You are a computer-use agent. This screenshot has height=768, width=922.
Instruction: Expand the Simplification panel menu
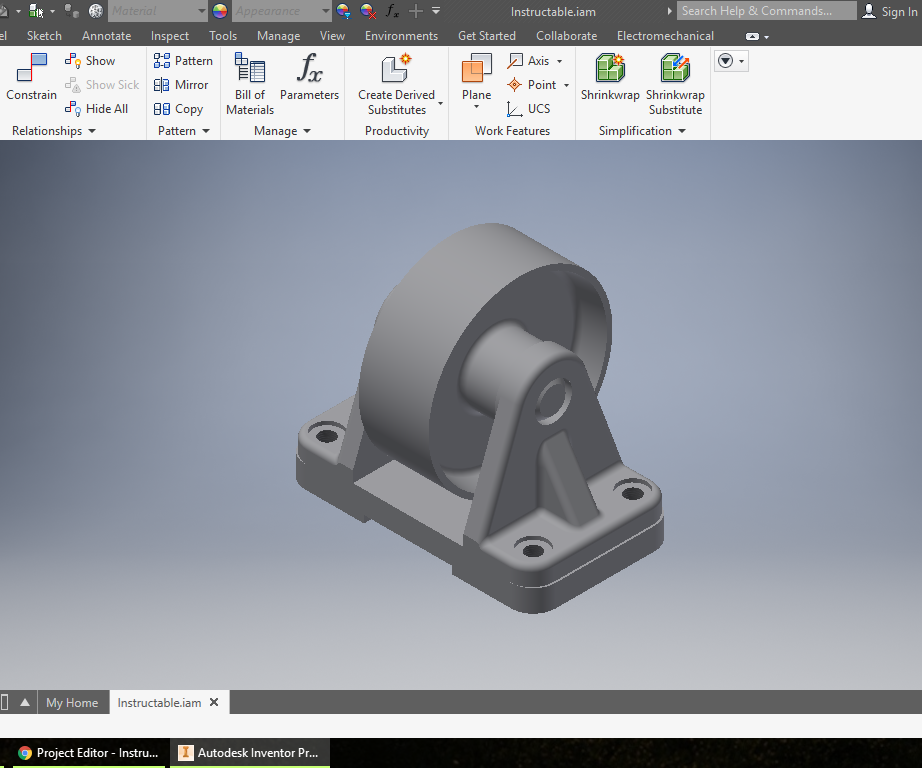coord(682,130)
